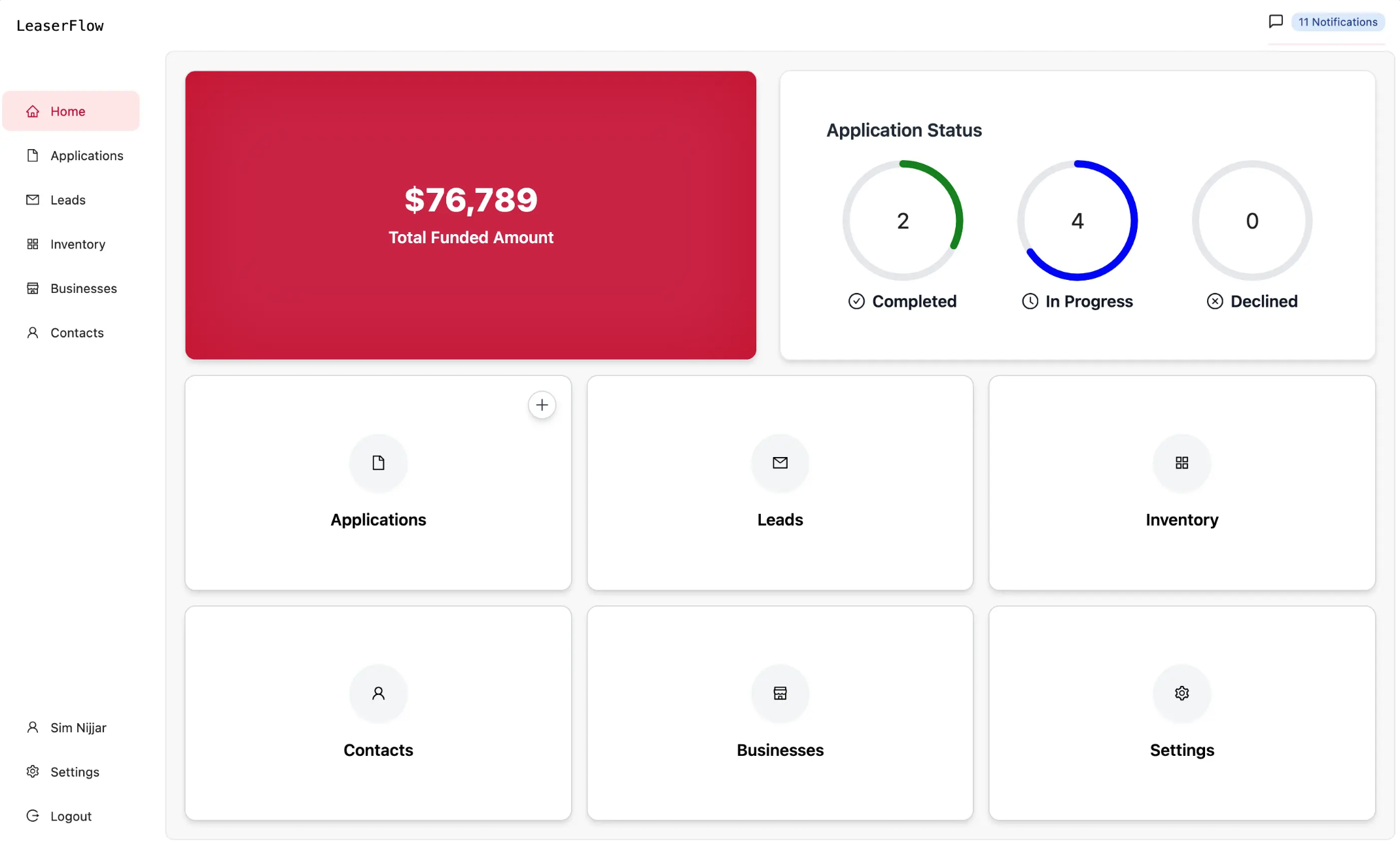Open Contacts from the sidebar

point(77,333)
